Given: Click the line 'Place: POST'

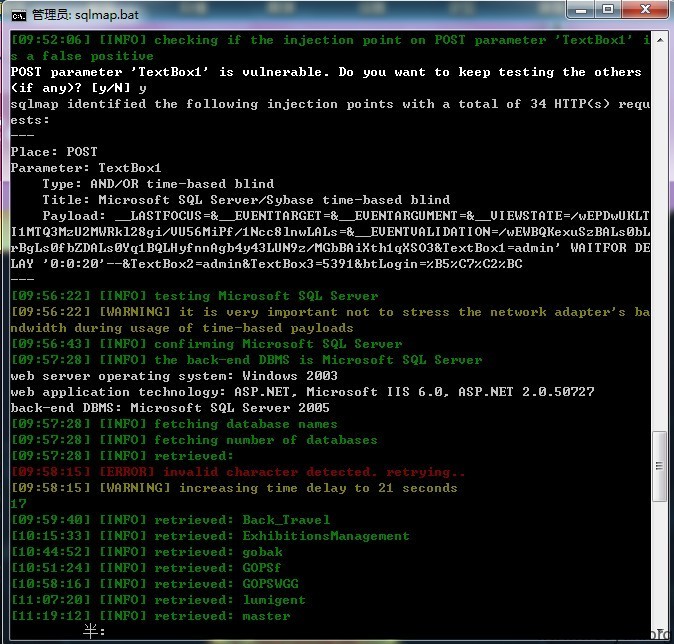Looking at the screenshot, I should point(54,152).
